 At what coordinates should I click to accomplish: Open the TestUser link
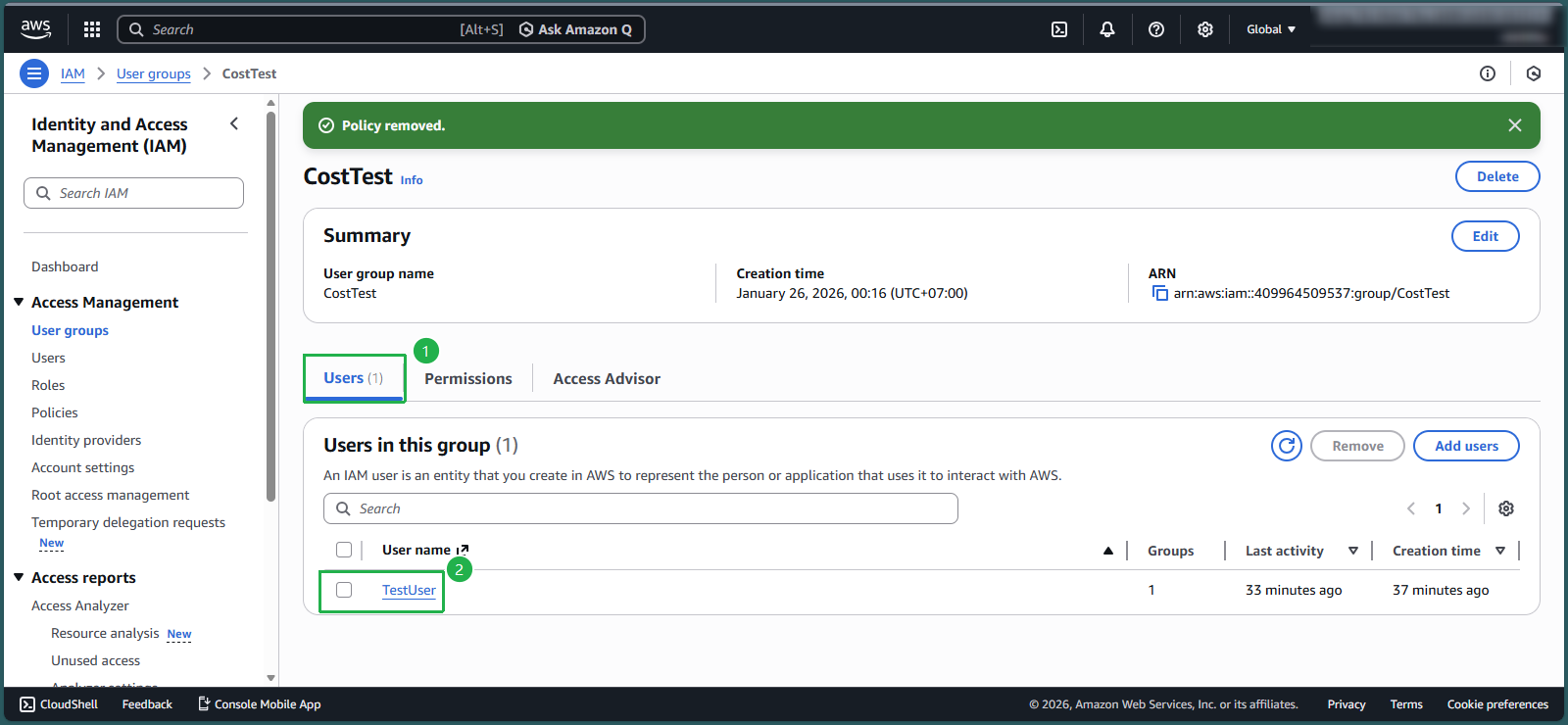coord(409,590)
